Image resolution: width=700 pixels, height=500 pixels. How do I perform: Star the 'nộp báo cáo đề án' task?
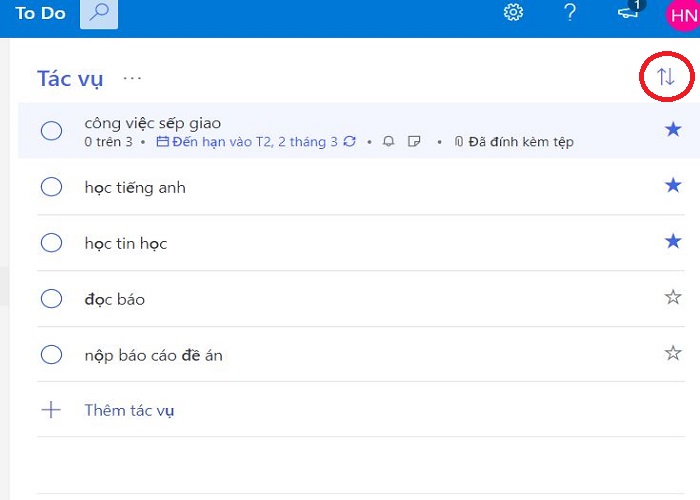tap(673, 354)
